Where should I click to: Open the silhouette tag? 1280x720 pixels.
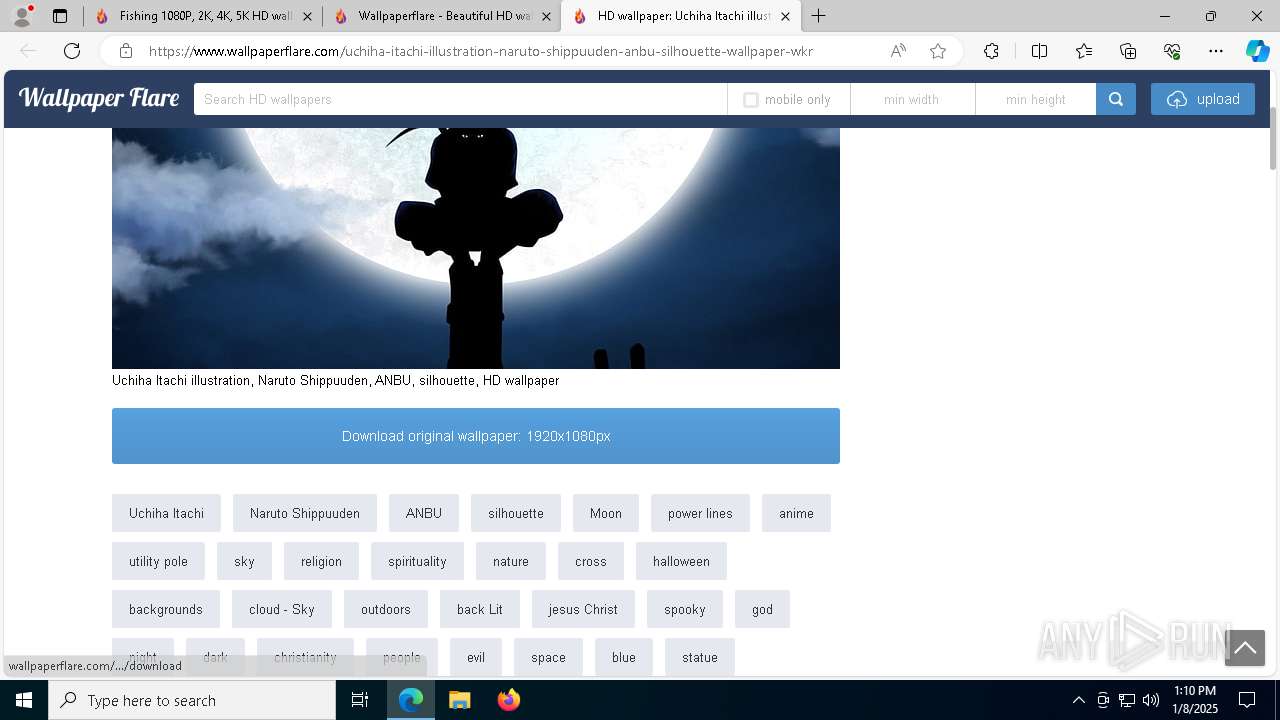tap(516, 513)
